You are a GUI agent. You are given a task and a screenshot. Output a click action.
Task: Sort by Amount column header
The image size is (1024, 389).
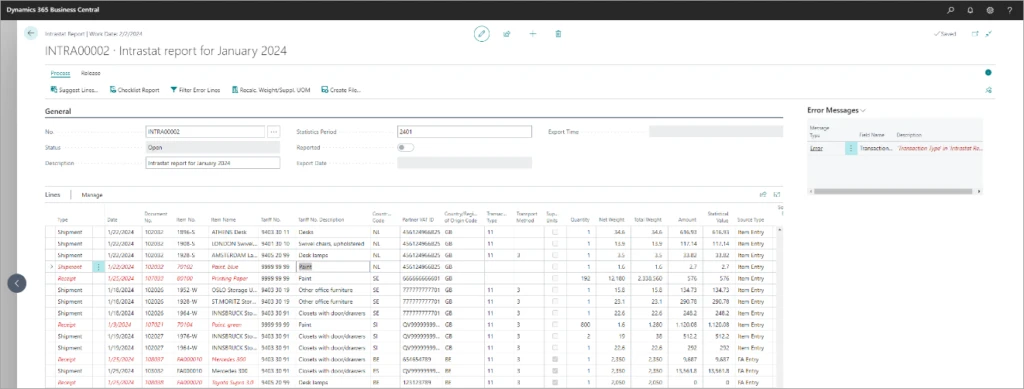pos(686,220)
